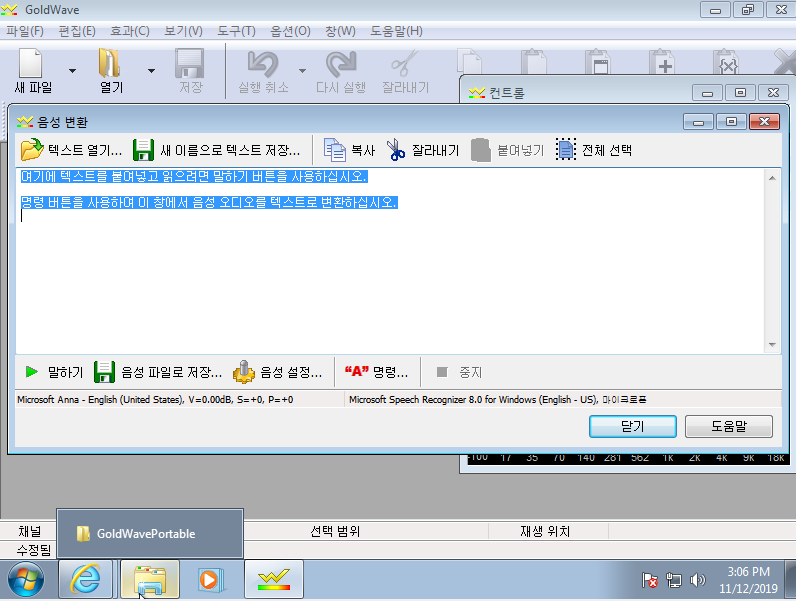Click the GoldWave taskbar icon
Screen dimensions: 796x601
tap(274, 579)
